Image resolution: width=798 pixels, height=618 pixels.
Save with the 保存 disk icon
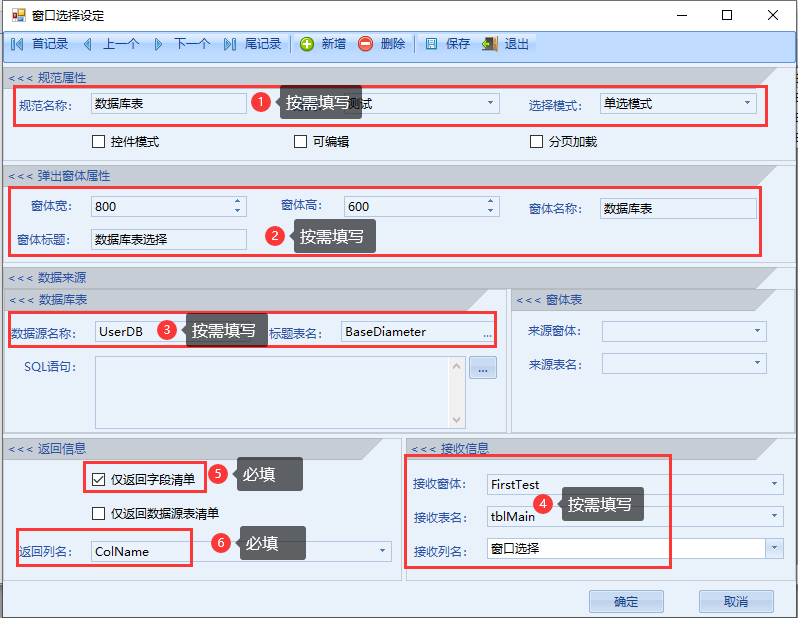[431, 44]
